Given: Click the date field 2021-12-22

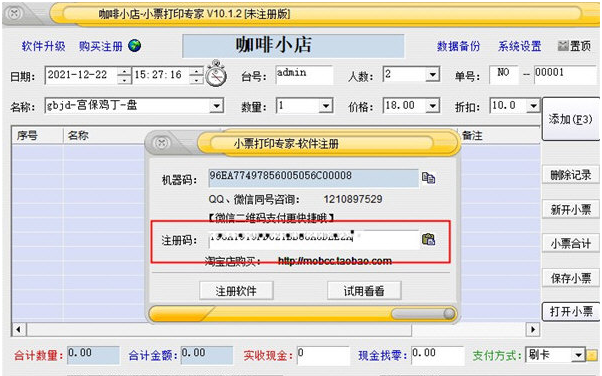Looking at the screenshot, I should click(81, 75).
